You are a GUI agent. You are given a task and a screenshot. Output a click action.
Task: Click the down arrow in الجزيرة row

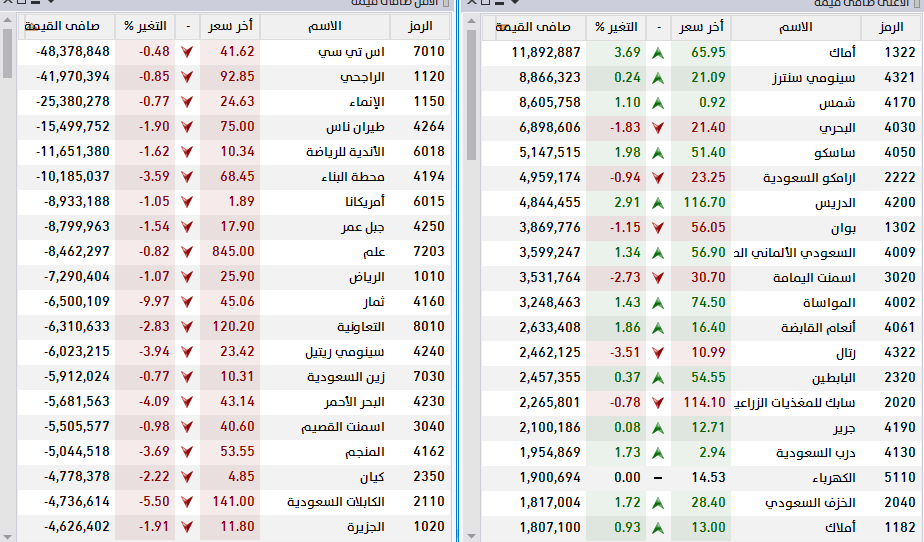[x=187, y=527]
